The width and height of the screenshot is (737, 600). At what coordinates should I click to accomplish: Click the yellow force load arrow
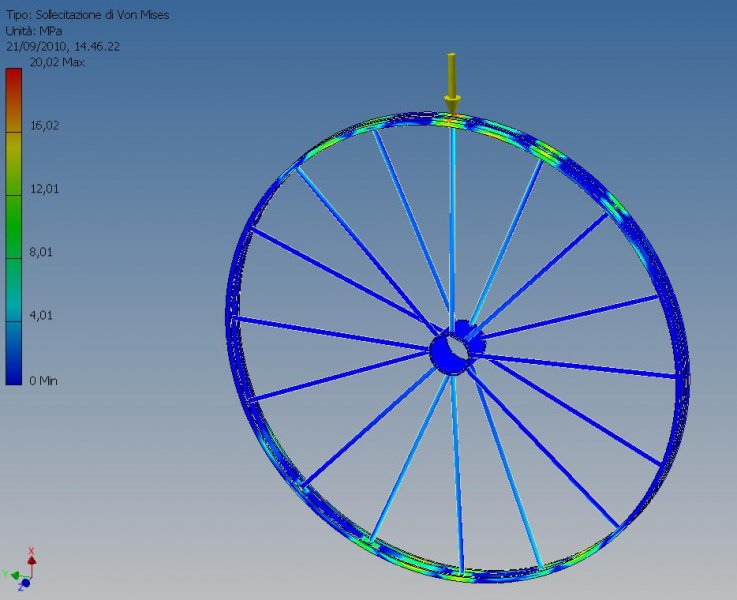tap(452, 83)
